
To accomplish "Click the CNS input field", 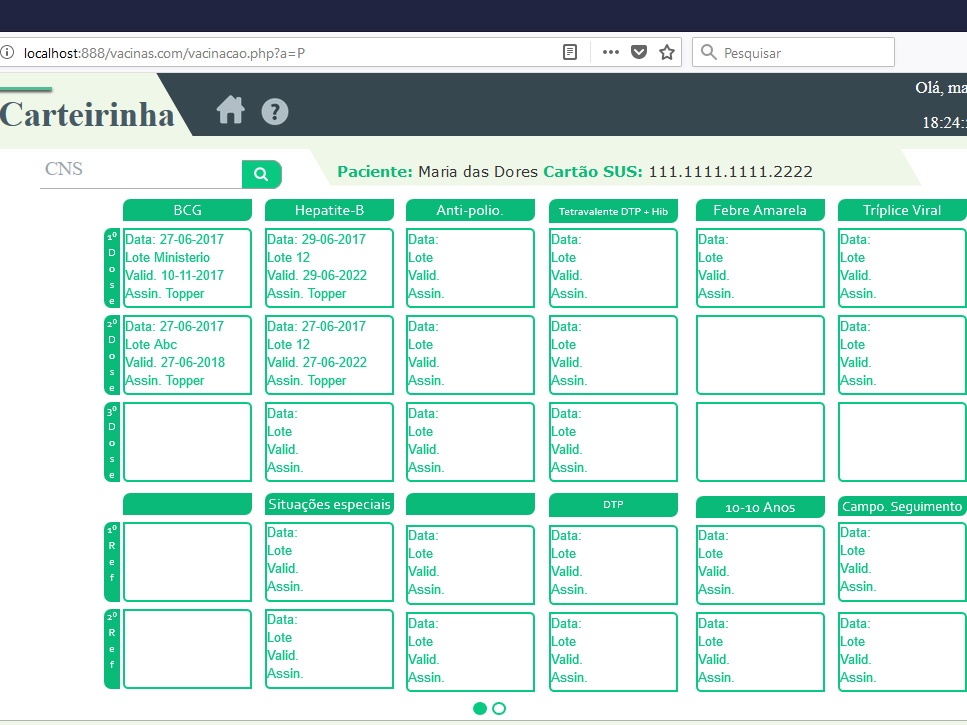I will [x=140, y=171].
